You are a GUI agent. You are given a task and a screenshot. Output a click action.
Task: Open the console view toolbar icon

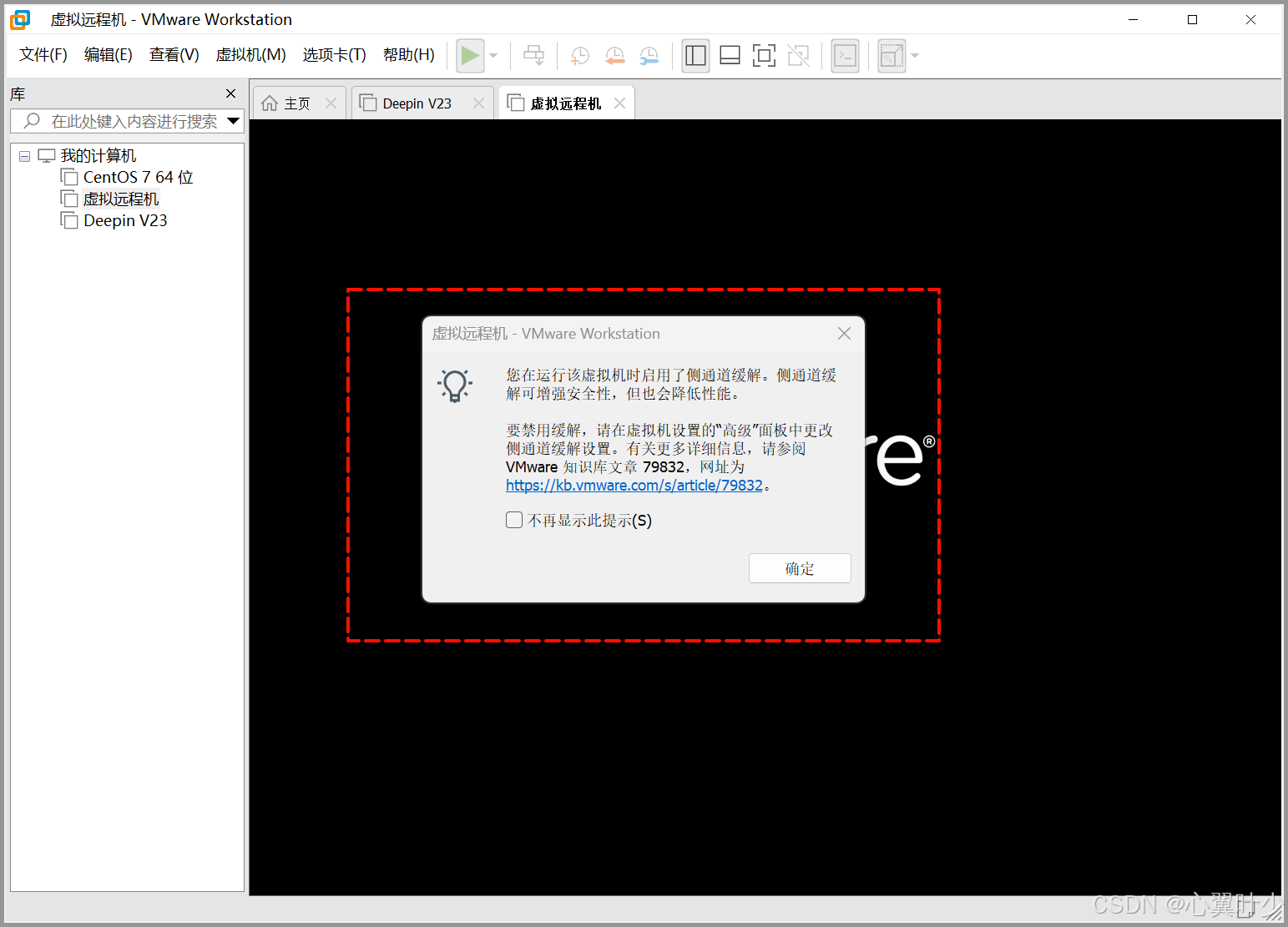845,56
